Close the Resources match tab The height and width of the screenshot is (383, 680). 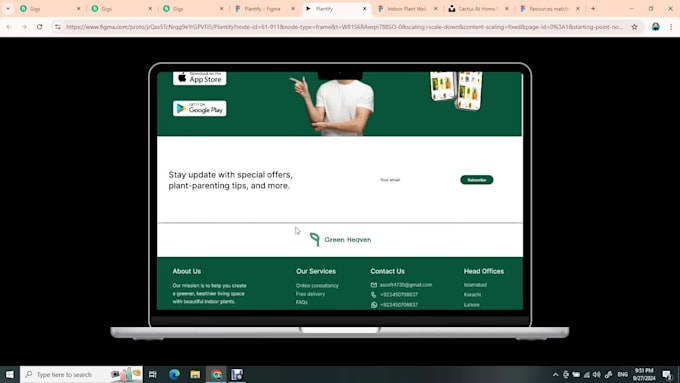578,9
